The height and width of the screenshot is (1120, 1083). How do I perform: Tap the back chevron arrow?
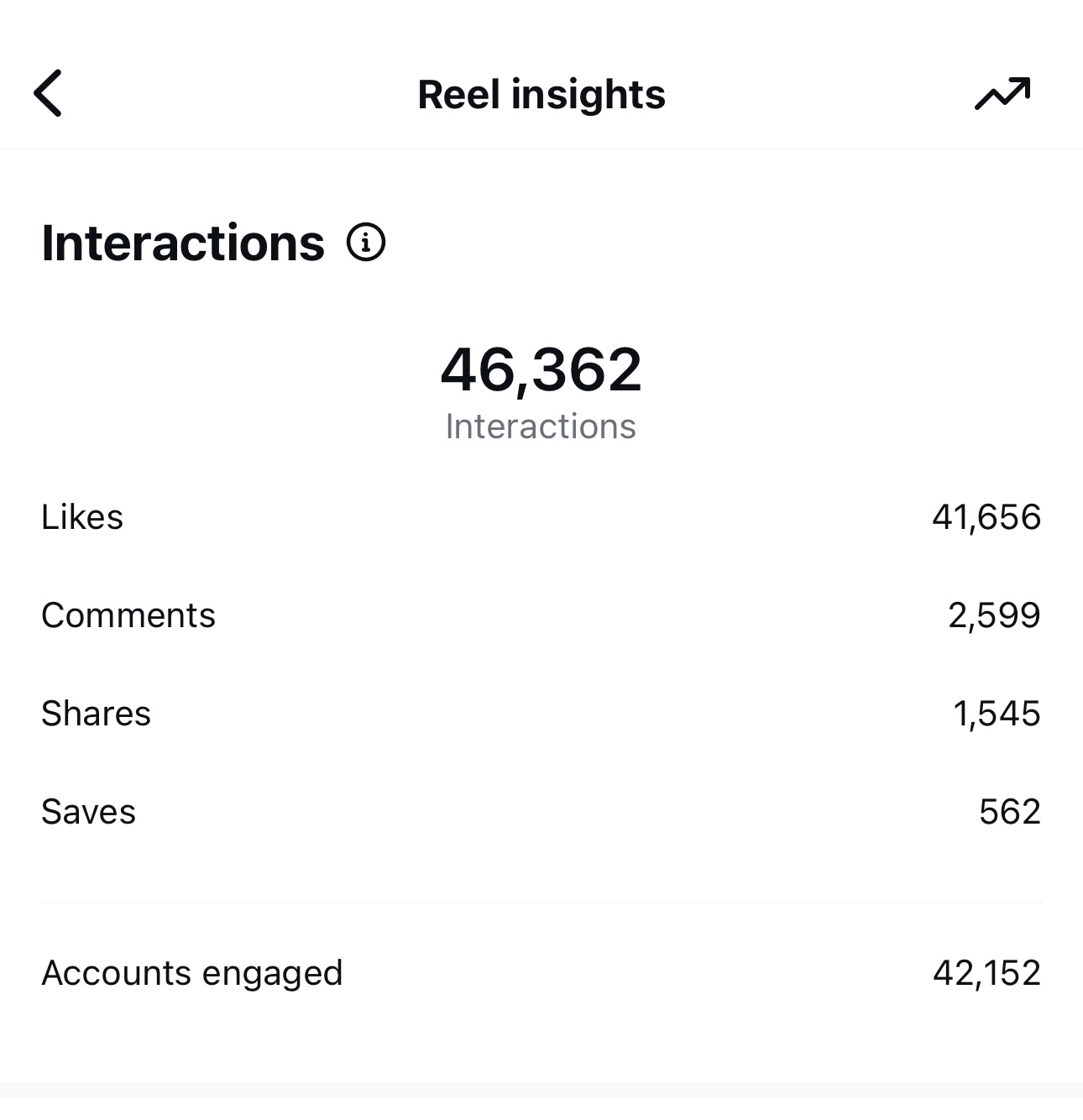click(x=48, y=93)
